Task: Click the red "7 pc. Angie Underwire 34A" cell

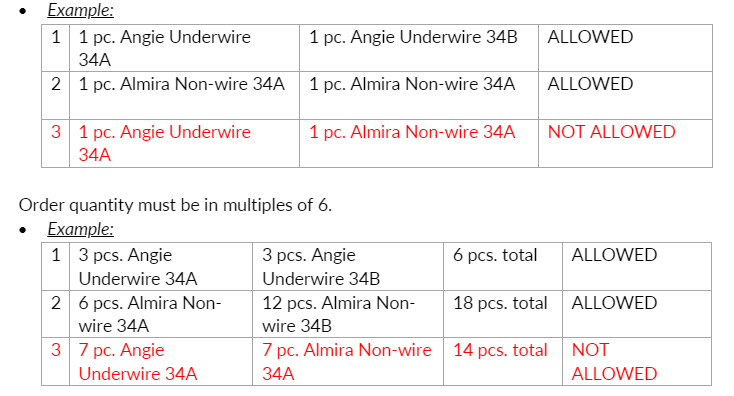Action: pyautogui.click(x=161, y=361)
